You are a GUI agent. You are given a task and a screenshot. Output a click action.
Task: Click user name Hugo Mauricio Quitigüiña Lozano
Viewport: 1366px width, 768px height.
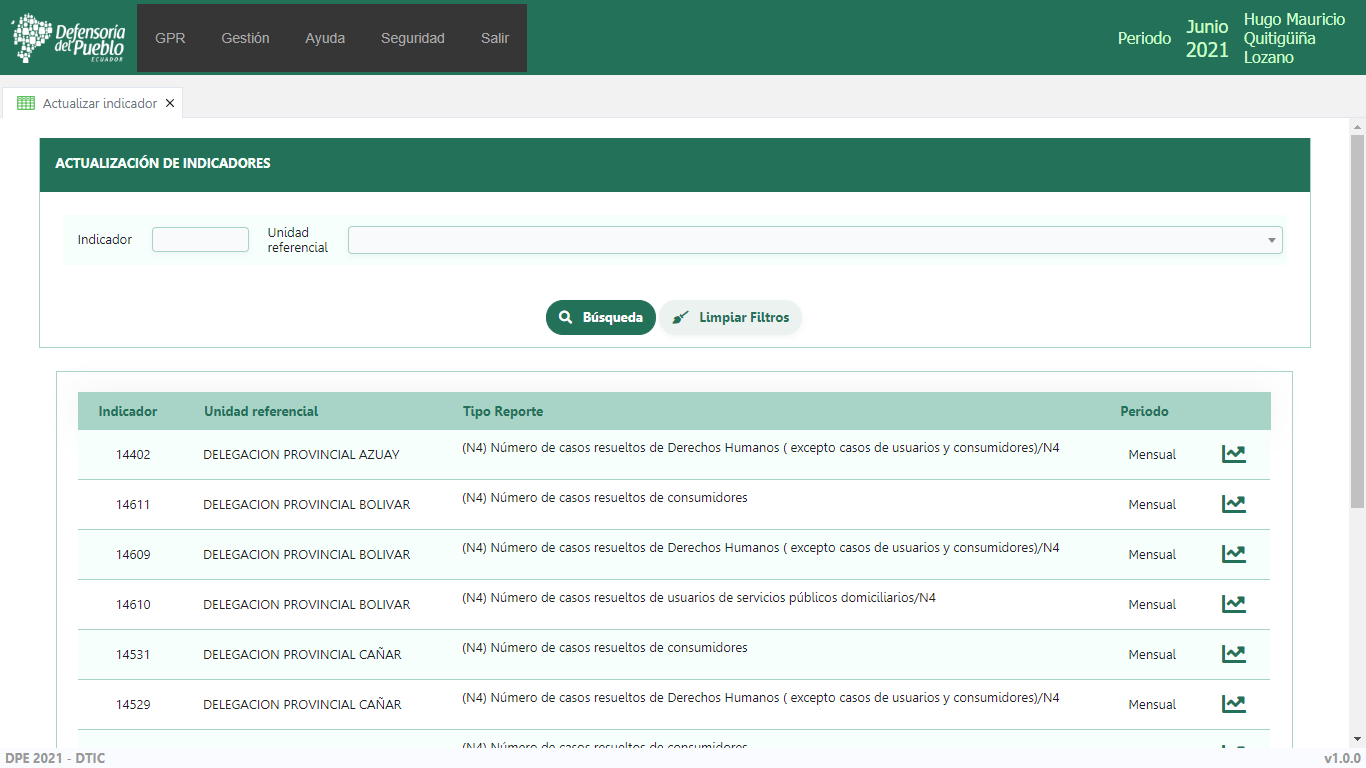(x=1294, y=38)
